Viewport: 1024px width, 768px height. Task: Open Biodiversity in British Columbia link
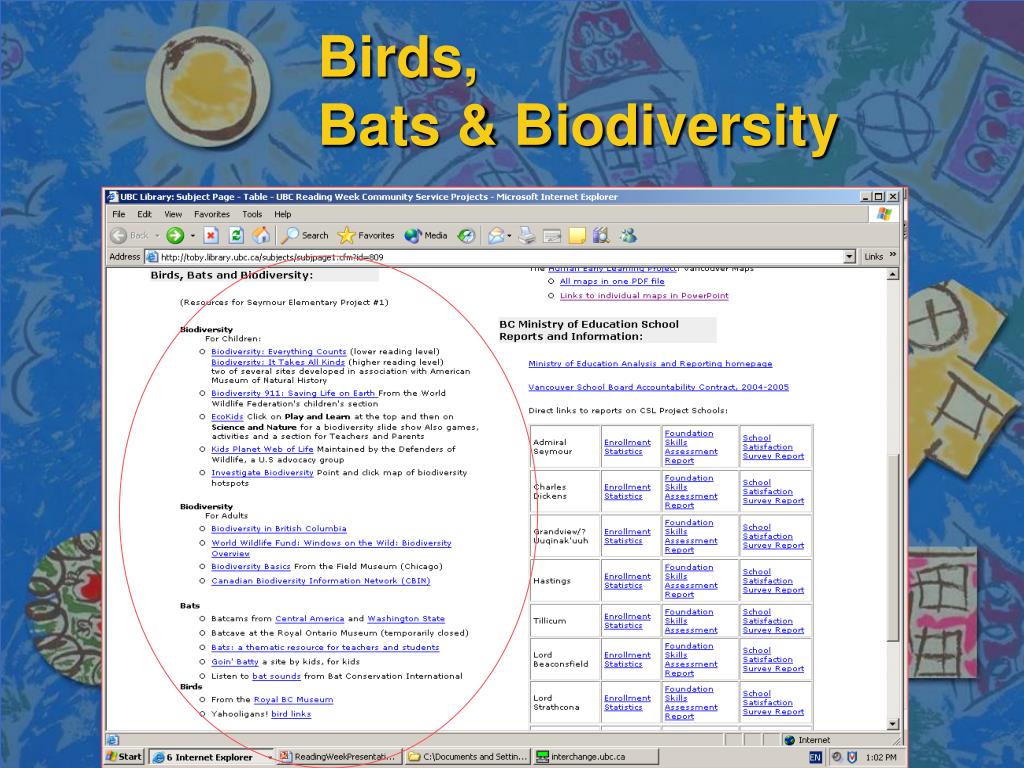(279, 529)
